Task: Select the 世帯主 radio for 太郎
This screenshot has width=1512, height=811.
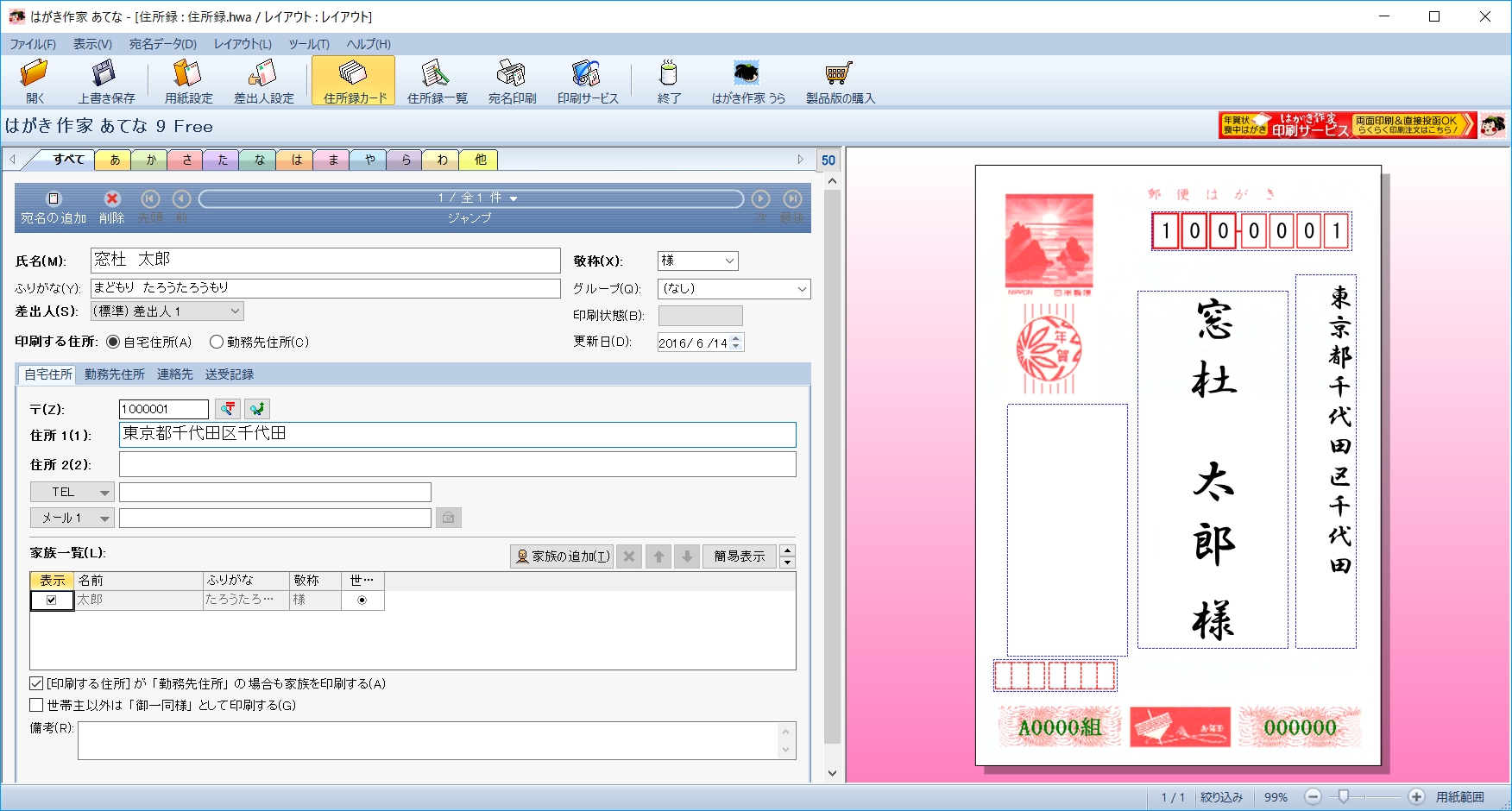Action: click(x=362, y=600)
